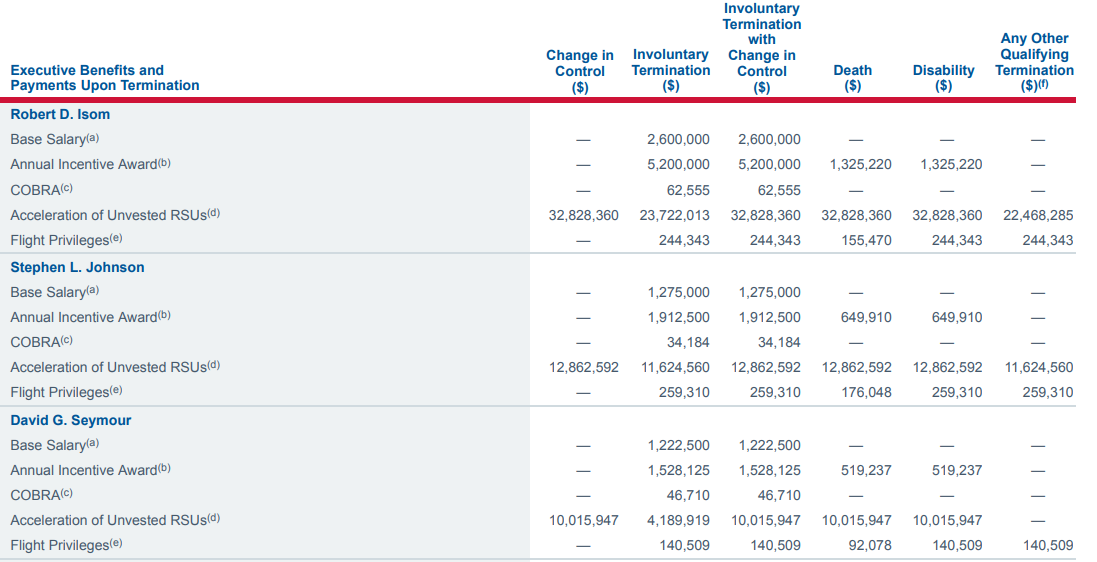Click Base Salary label under Robert D. Isom
1097x562 pixels.
click(x=54, y=139)
